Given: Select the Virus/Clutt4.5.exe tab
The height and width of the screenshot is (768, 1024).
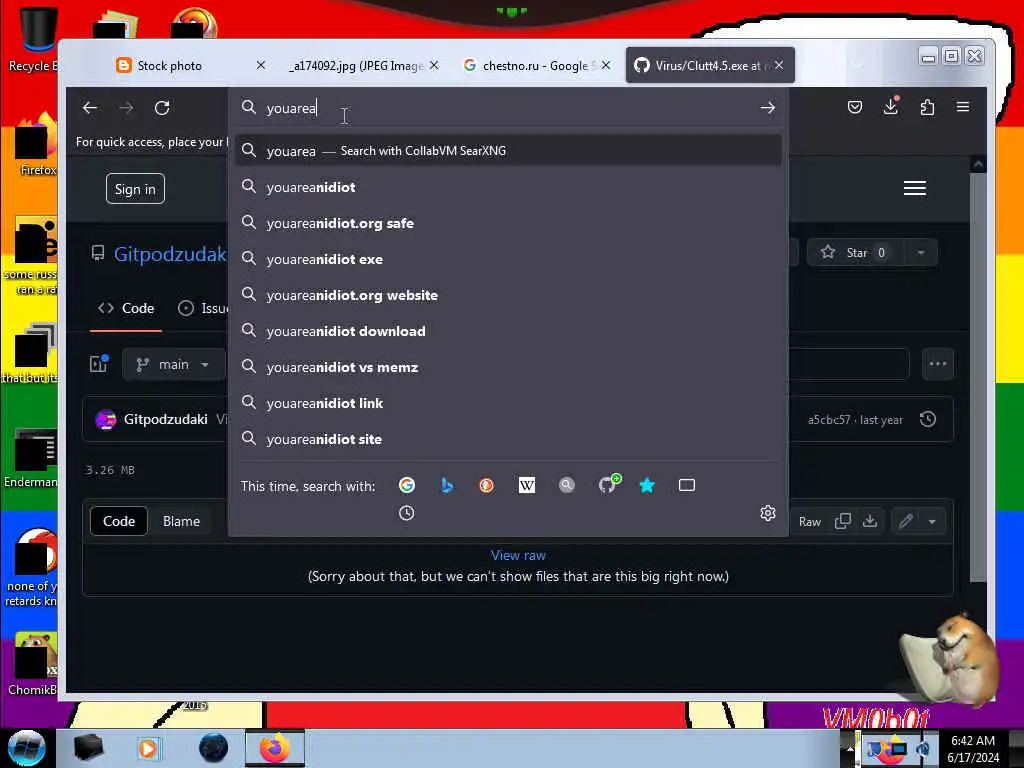Looking at the screenshot, I should pyautogui.click(x=711, y=65).
